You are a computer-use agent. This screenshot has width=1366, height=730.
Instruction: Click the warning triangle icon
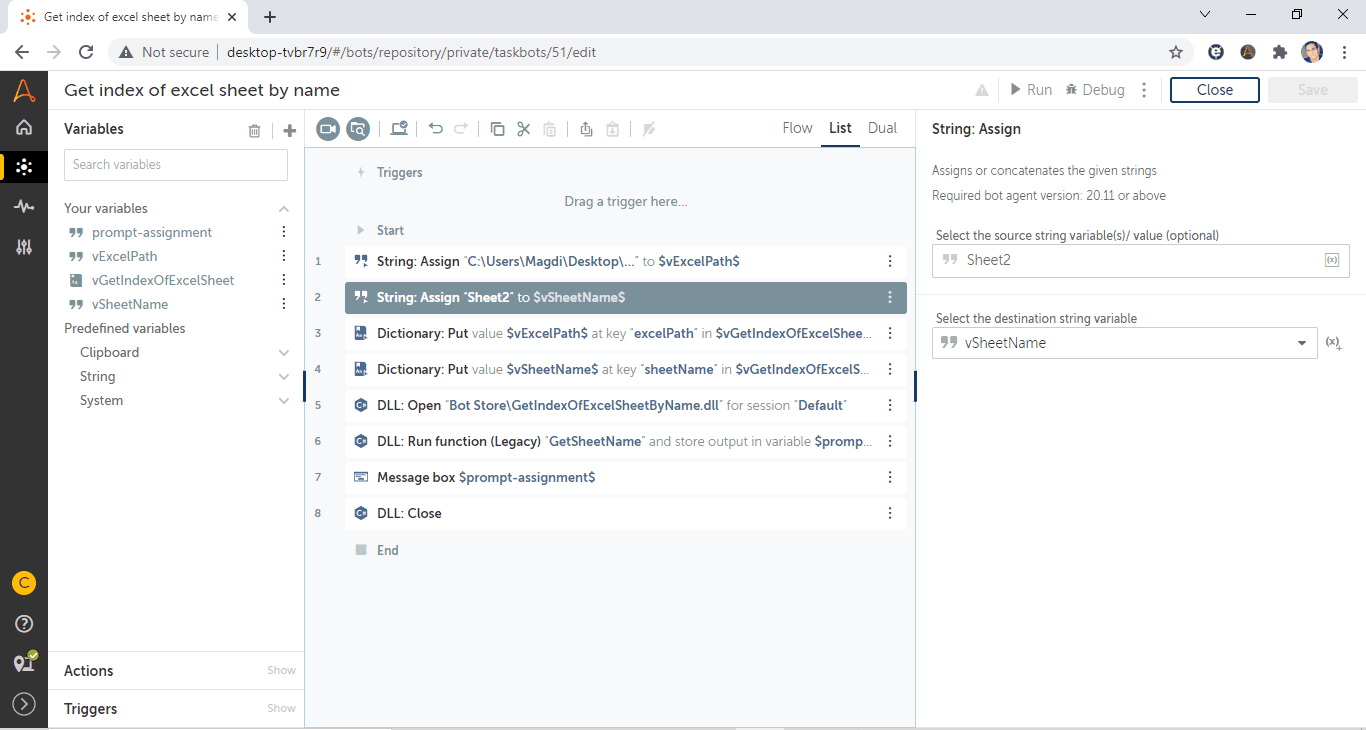pos(982,90)
